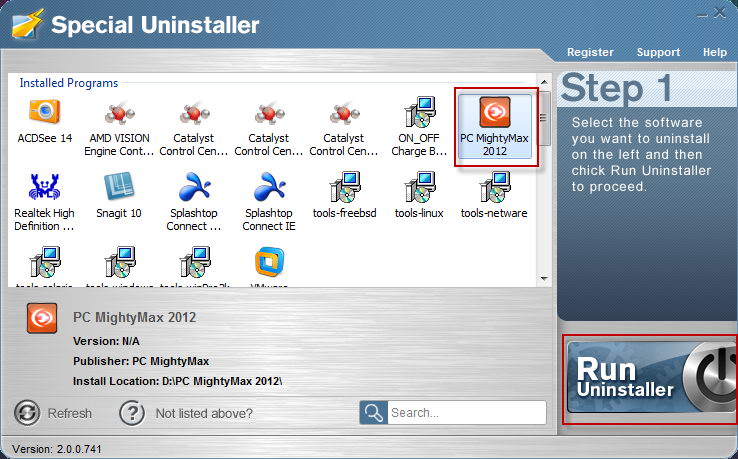Viewport: 738px width, 459px height.
Task: Select the tools-linux program icon
Action: 419,187
